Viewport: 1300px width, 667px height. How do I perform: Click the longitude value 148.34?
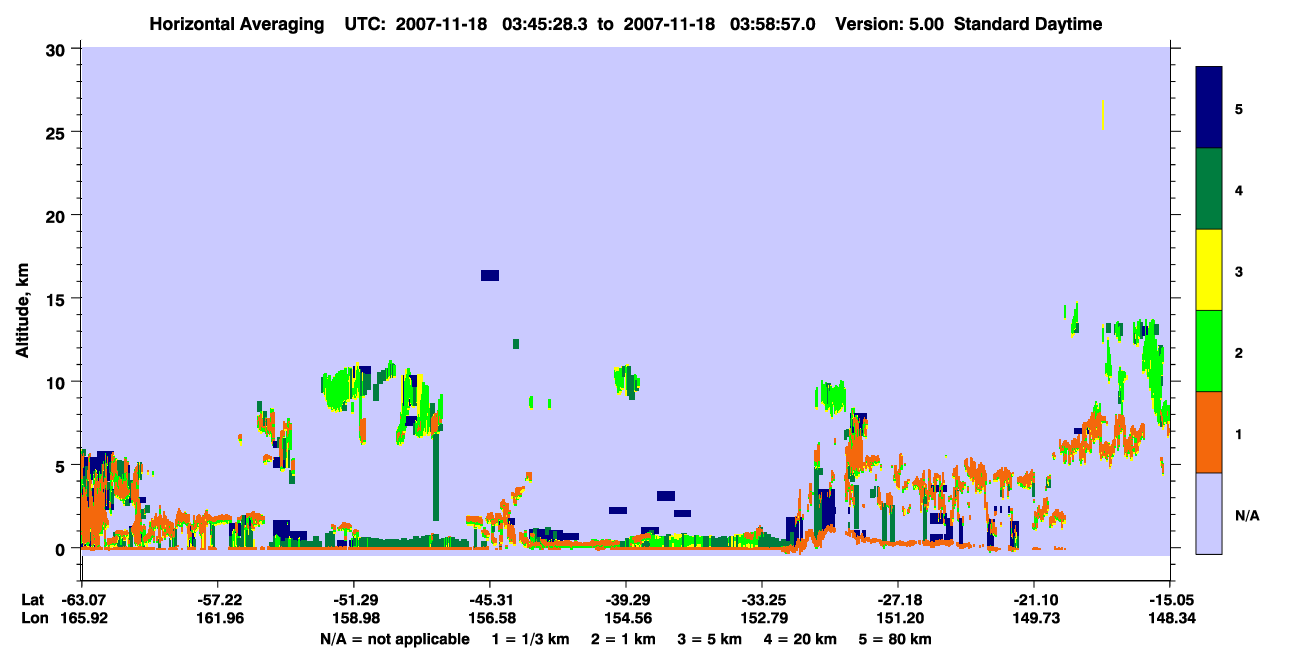coord(1170,618)
